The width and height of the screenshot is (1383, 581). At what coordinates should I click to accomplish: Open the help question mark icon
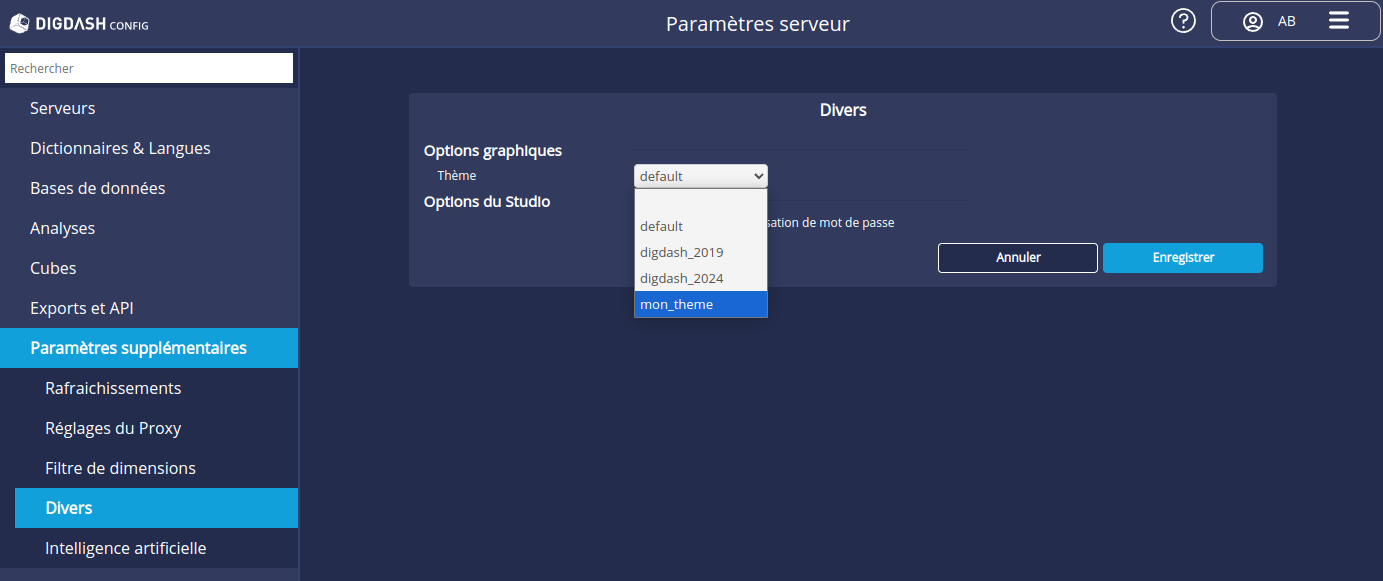coord(1183,21)
